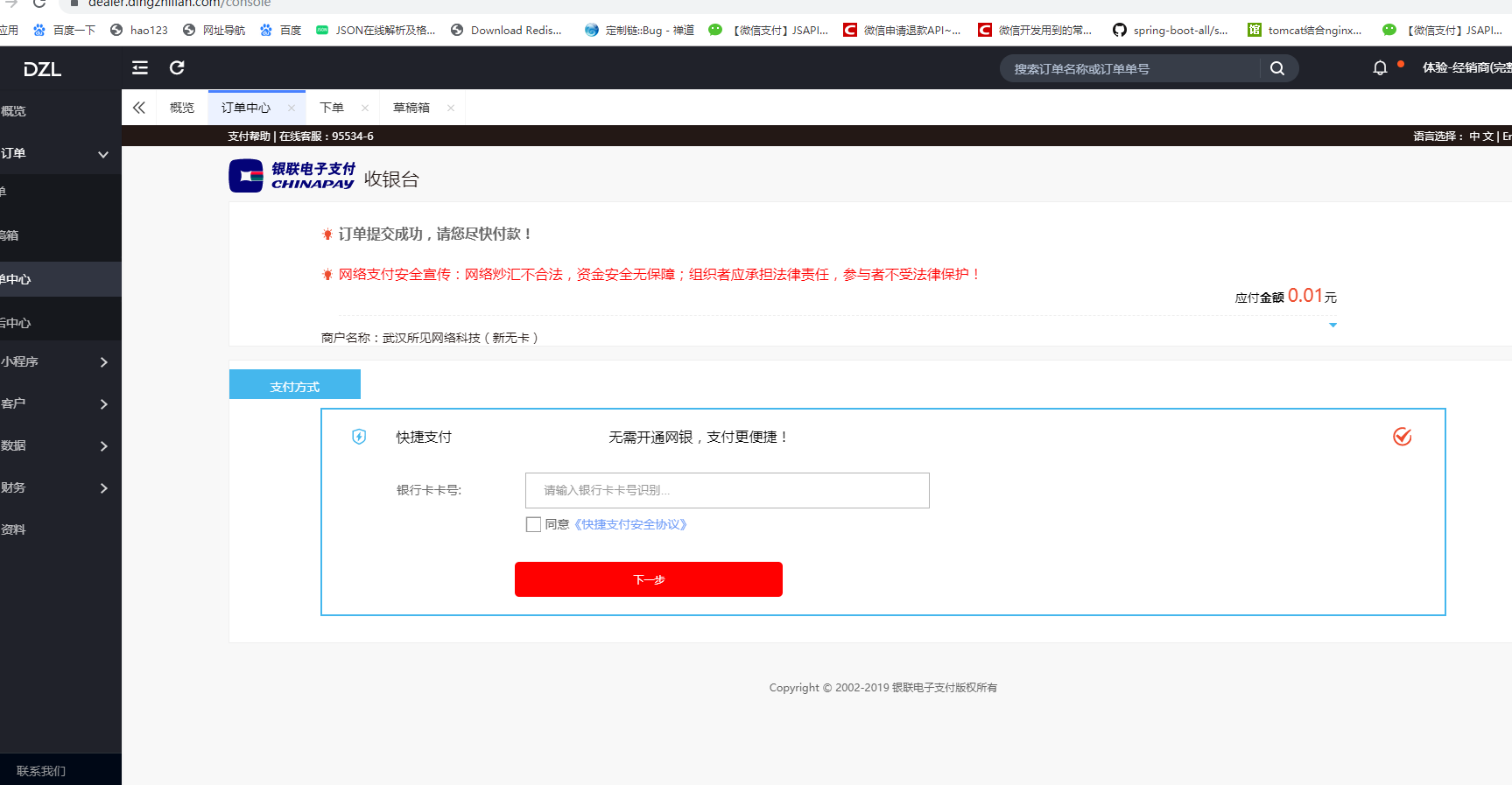This screenshot has width=1512, height=785.
Task: Click the 支付帮助 link
Action: [x=249, y=136]
